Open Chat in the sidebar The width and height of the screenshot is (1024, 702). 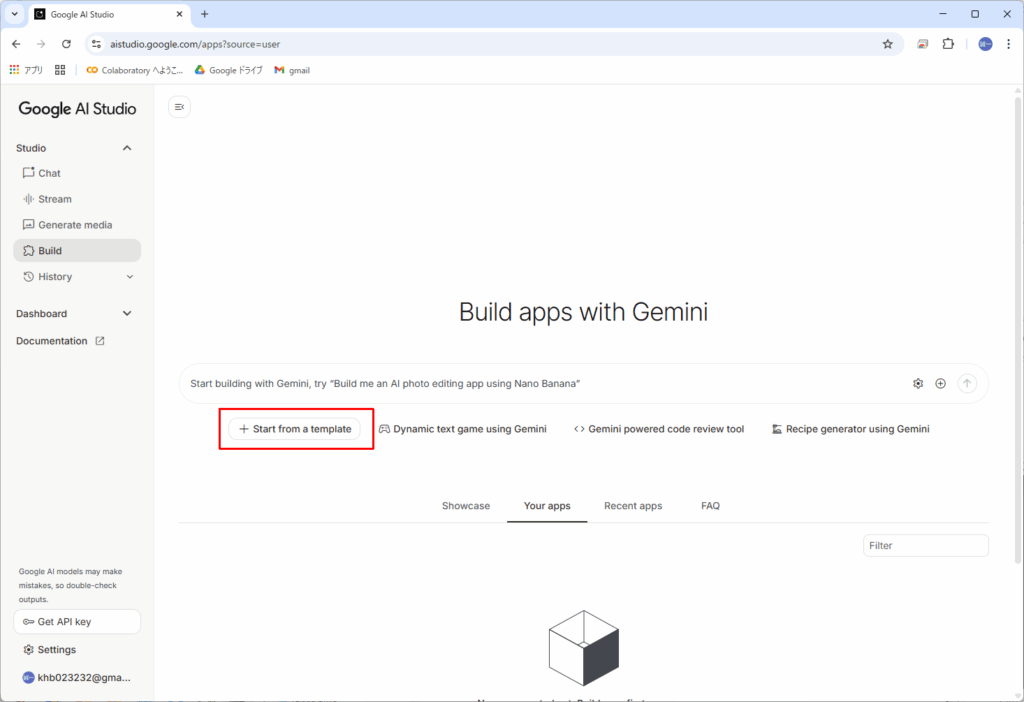[77, 173]
